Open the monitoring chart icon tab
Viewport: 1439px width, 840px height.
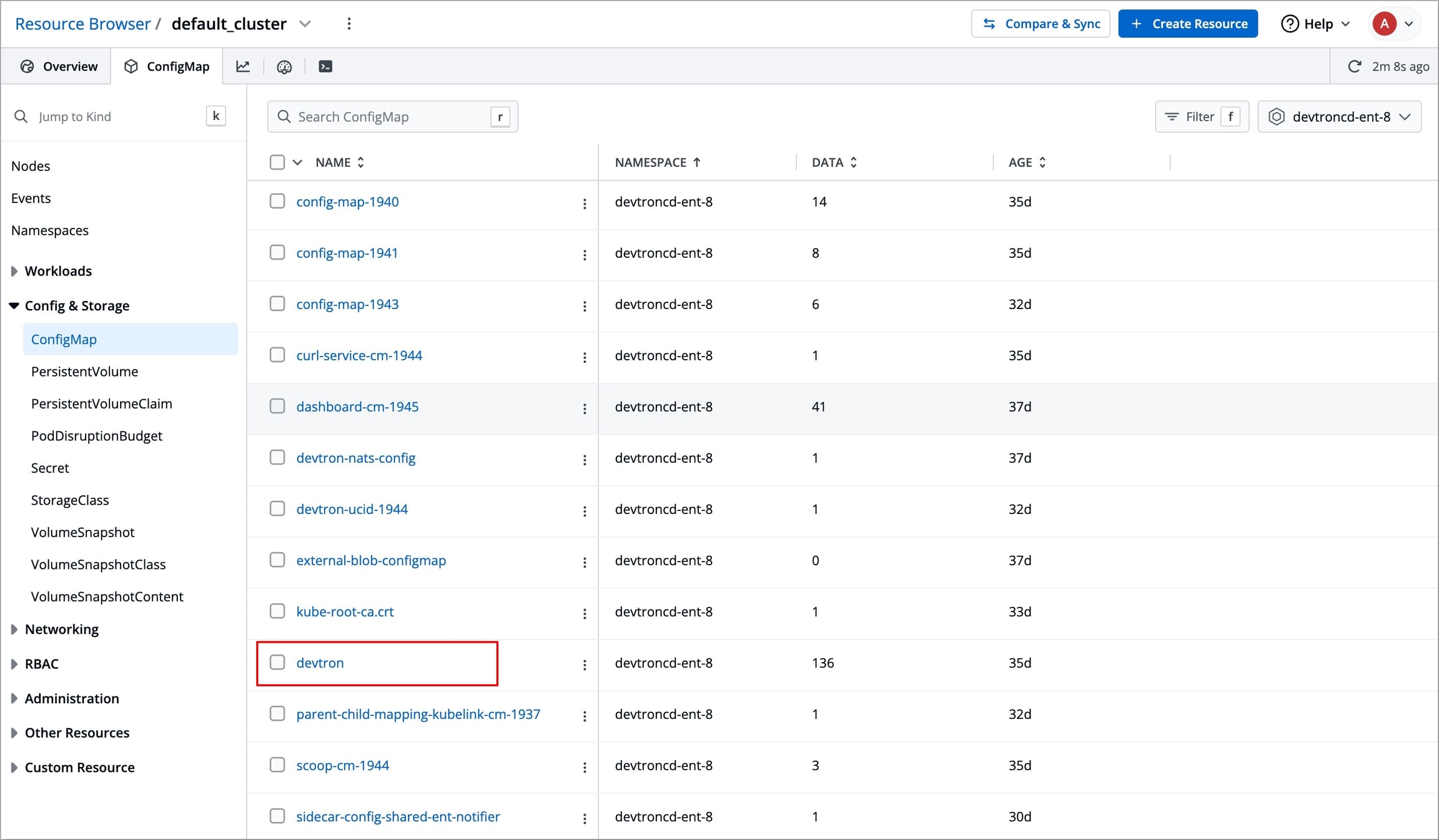point(243,66)
